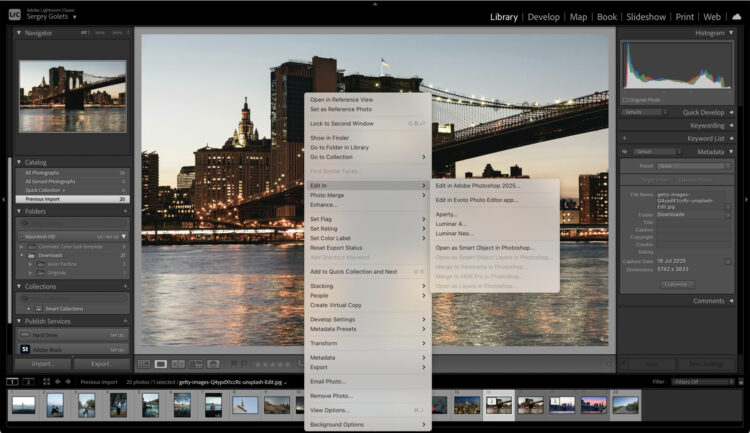Select the Loupe view icon
The width and height of the screenshot is (750, 433).
161,364
